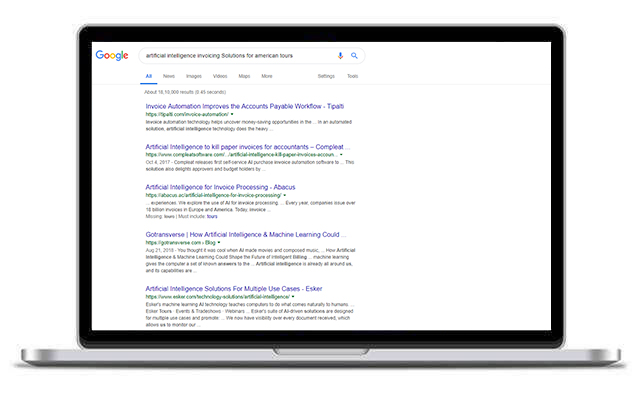The height and width of the screenshot is (397, 640).
Task: Open search Settings menu
Action: click(x=326, y=76)
